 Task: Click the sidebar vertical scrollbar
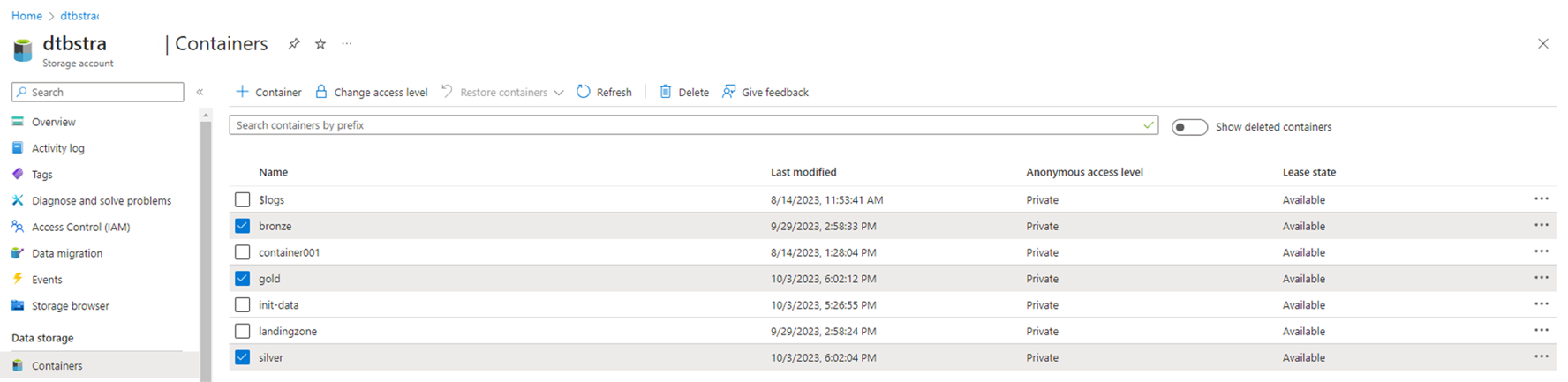tap(206, 247)
